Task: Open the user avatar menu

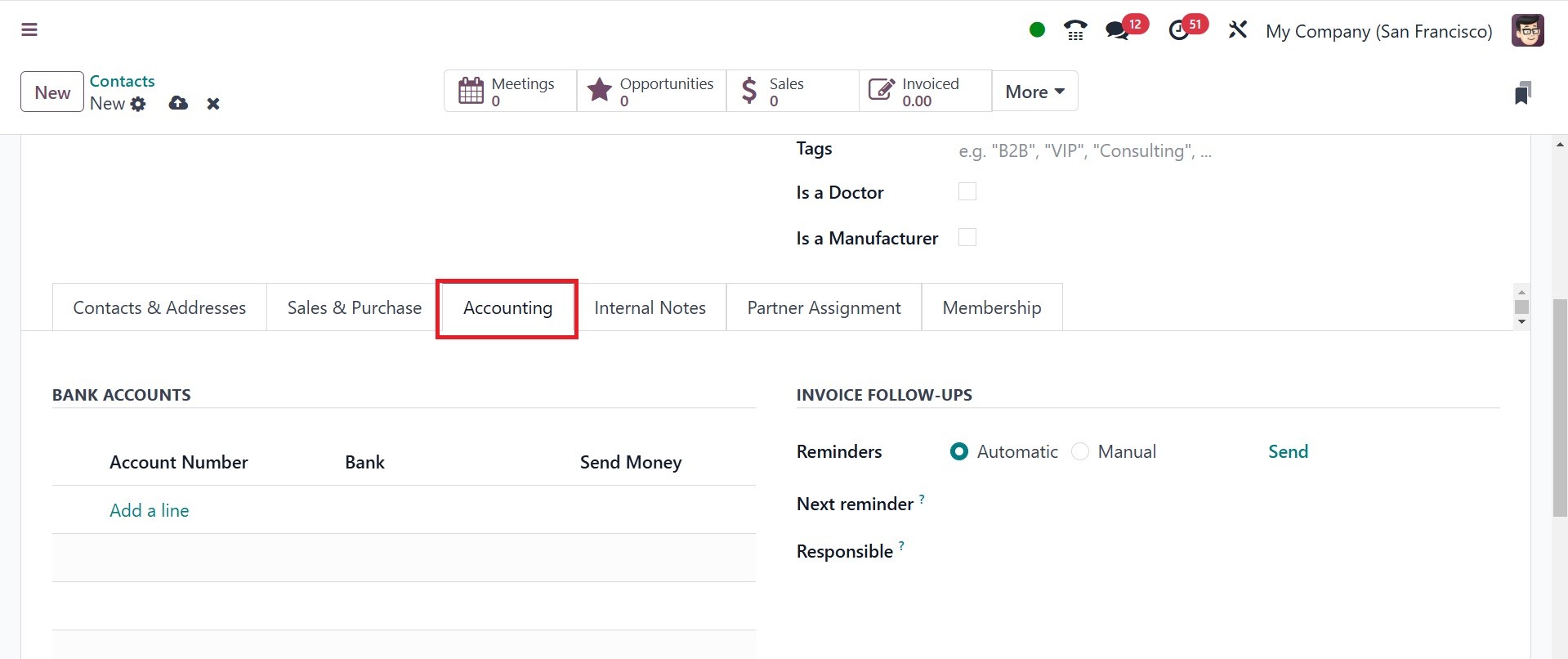Action: click(x=1527, y=31)
